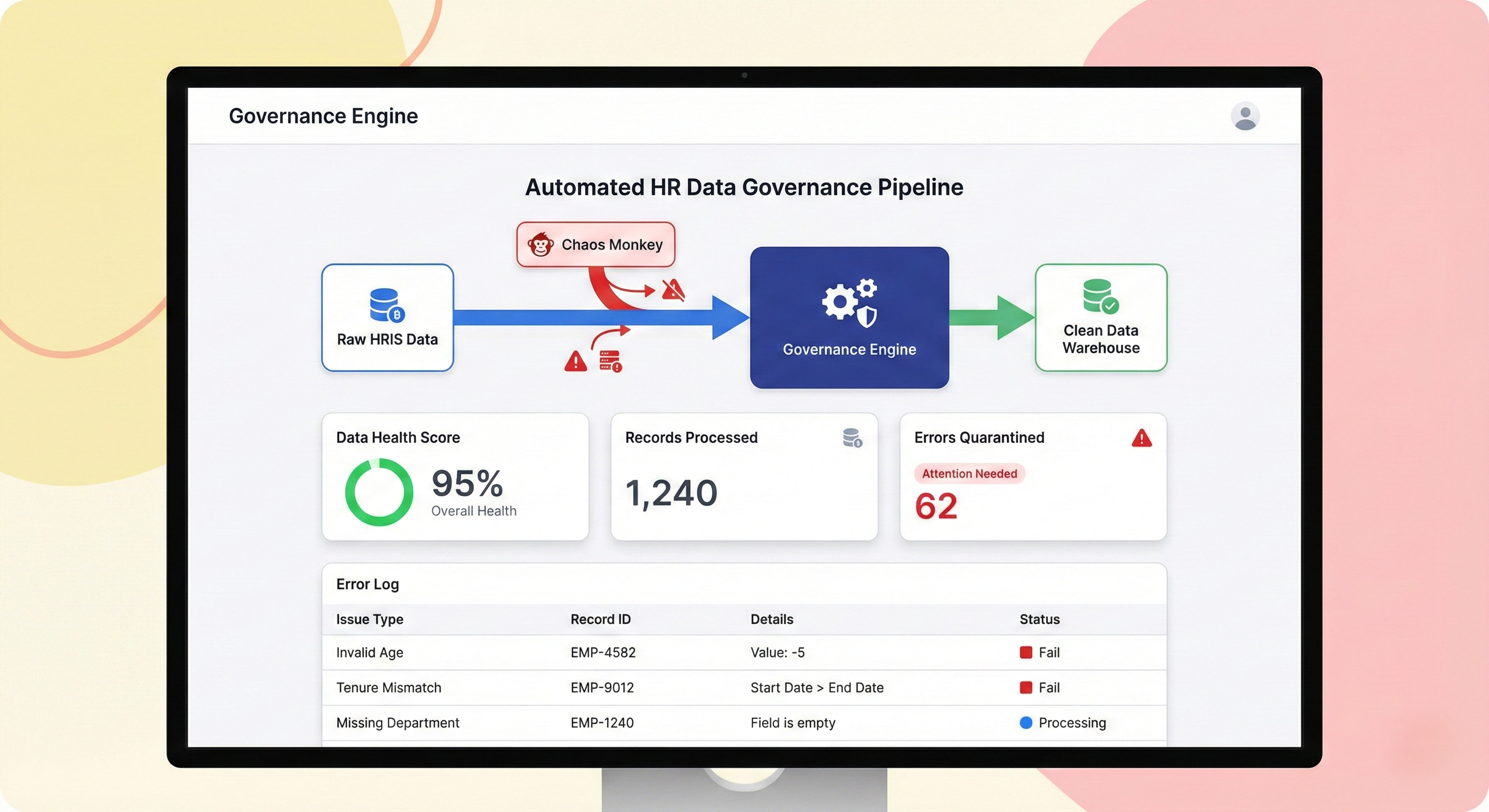
Task: Expand the Error Log section
Action: [x=367, y=584]
